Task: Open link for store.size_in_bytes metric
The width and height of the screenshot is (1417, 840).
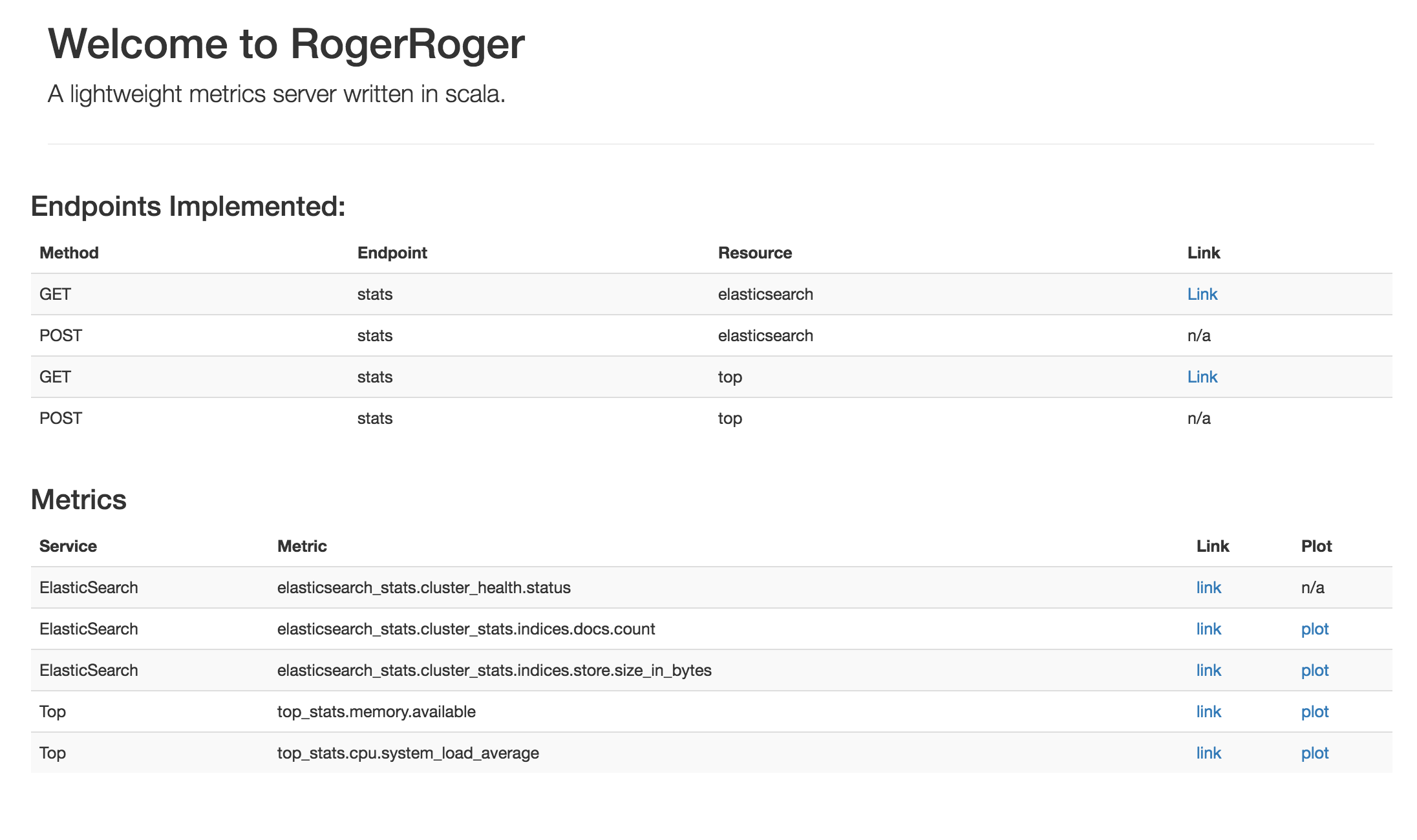Action: [x=1208, y=670]
